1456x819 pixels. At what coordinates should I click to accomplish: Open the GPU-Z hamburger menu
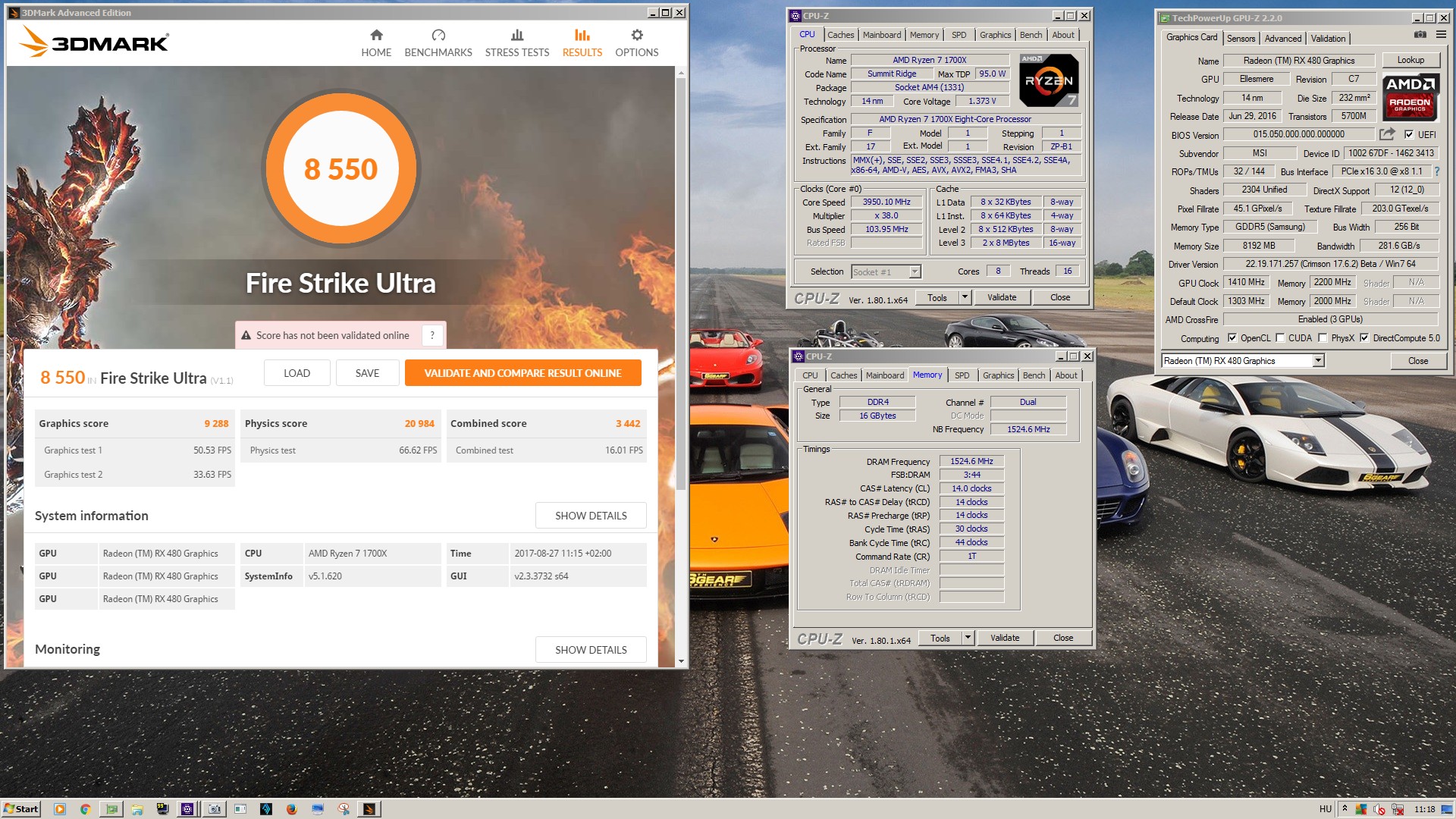click(1441, 35)
